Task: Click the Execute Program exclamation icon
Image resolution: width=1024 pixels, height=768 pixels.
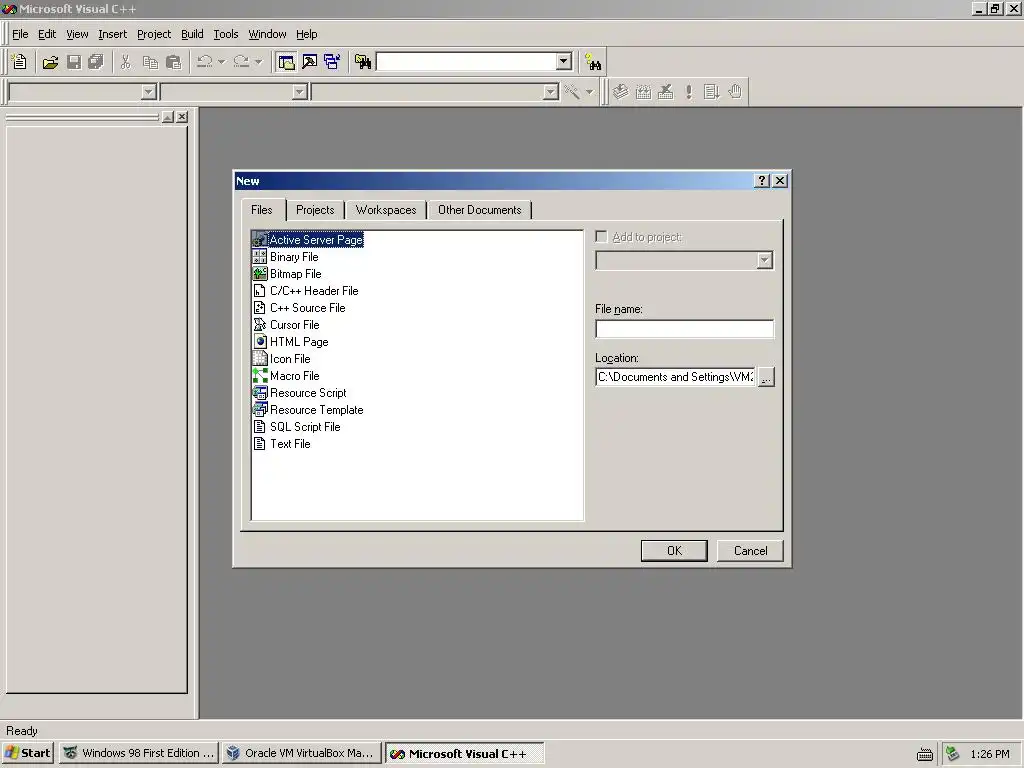Action: tap(688, 92)
